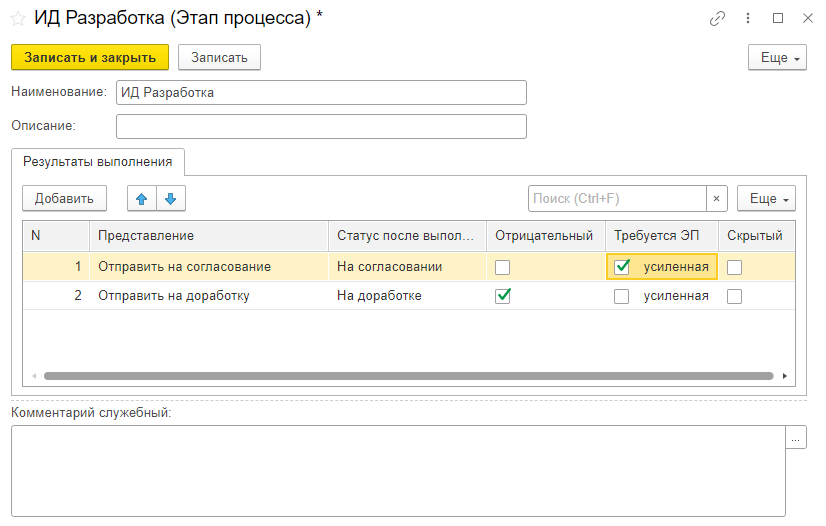Uncheck Требуется ЭП in first row
Image resolution: width=826 pixels, height=526 pixels.
pyautogui.click(x=622, y=267)
